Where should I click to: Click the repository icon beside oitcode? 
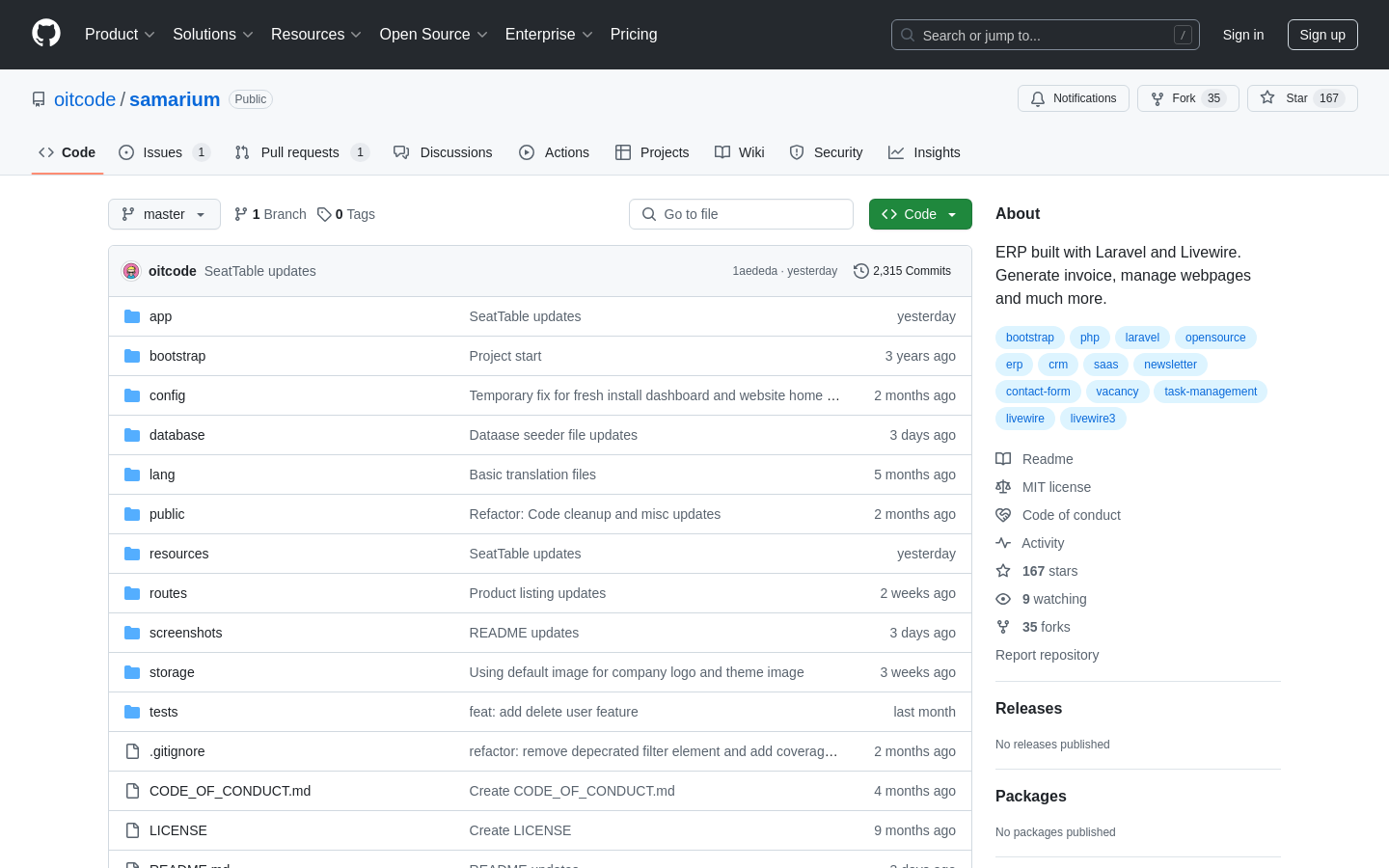point(39,99)
